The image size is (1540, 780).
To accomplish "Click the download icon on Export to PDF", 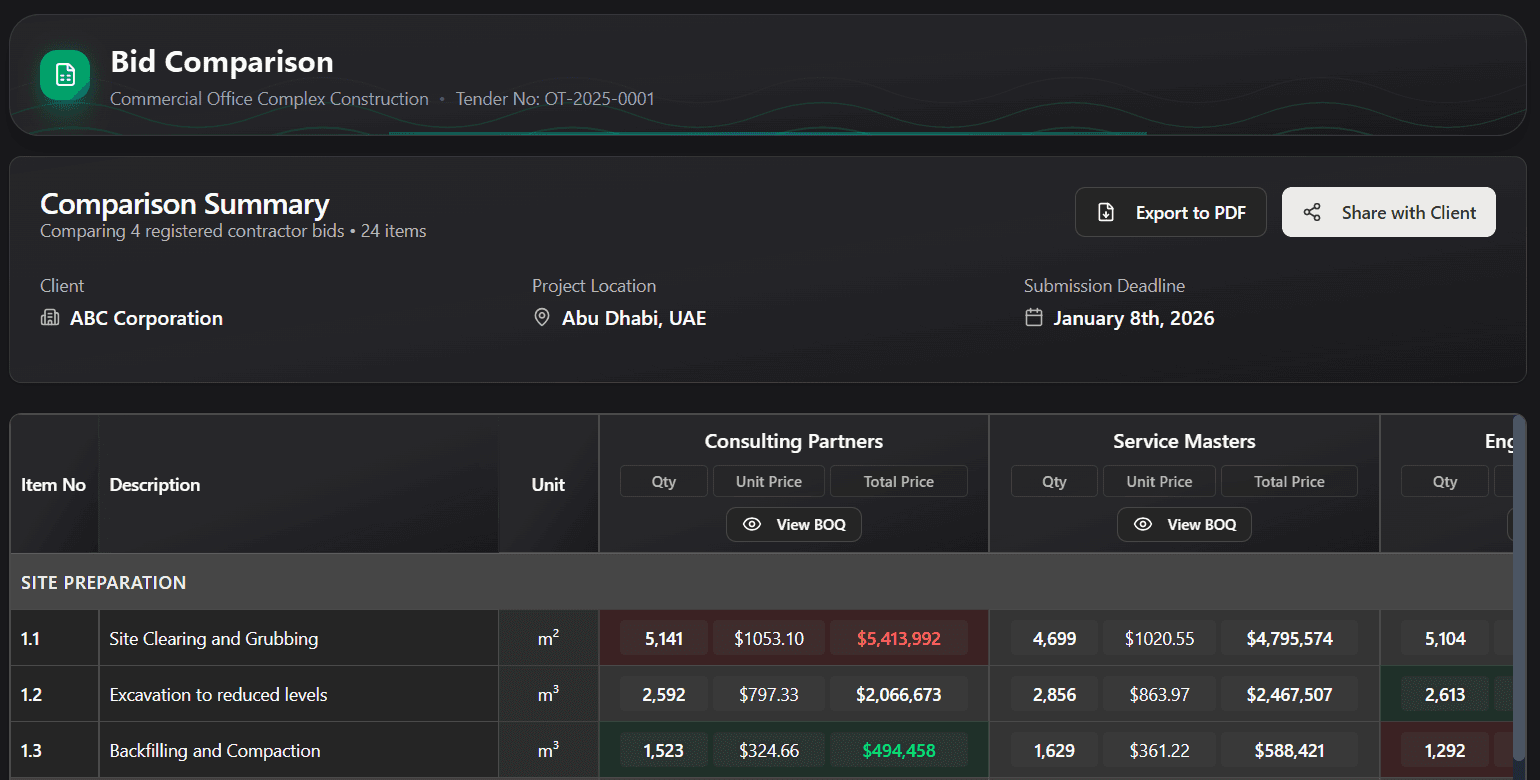I will 1105,211.
